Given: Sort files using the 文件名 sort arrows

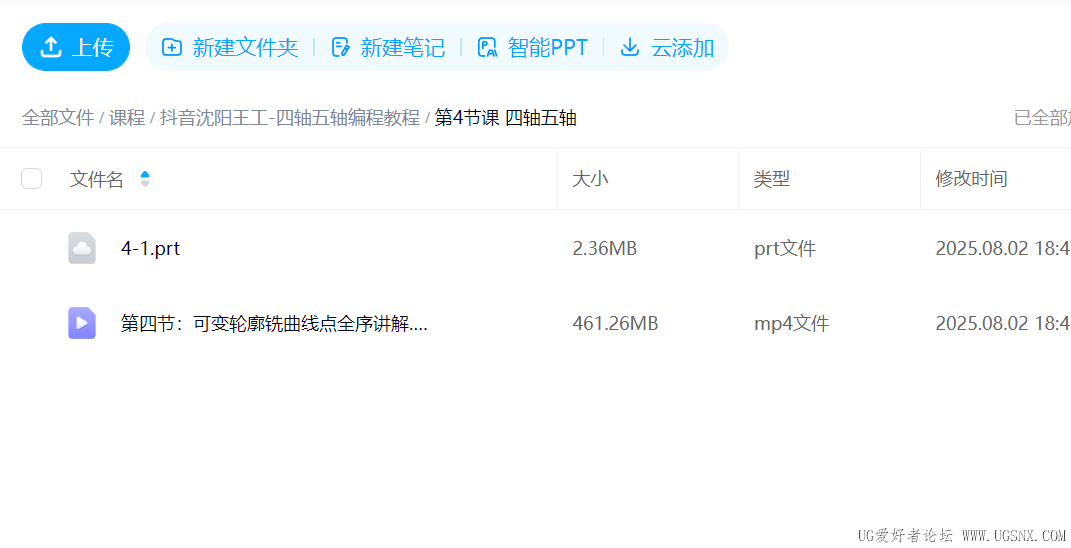Looking at the screenshot, I should tap(145, 179).
